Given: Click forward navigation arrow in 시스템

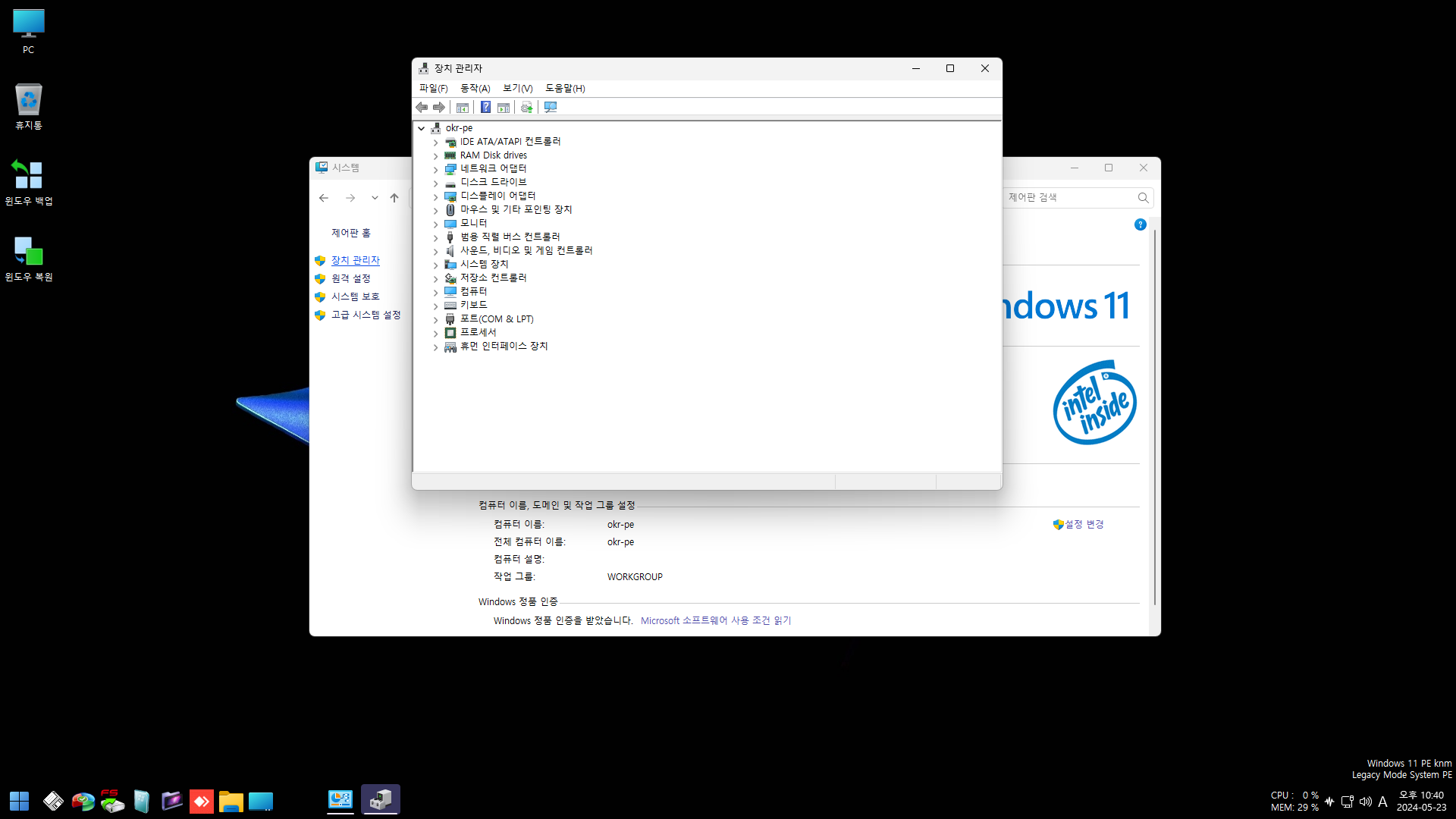Looking at the screenshot, I should coord(350,197).
